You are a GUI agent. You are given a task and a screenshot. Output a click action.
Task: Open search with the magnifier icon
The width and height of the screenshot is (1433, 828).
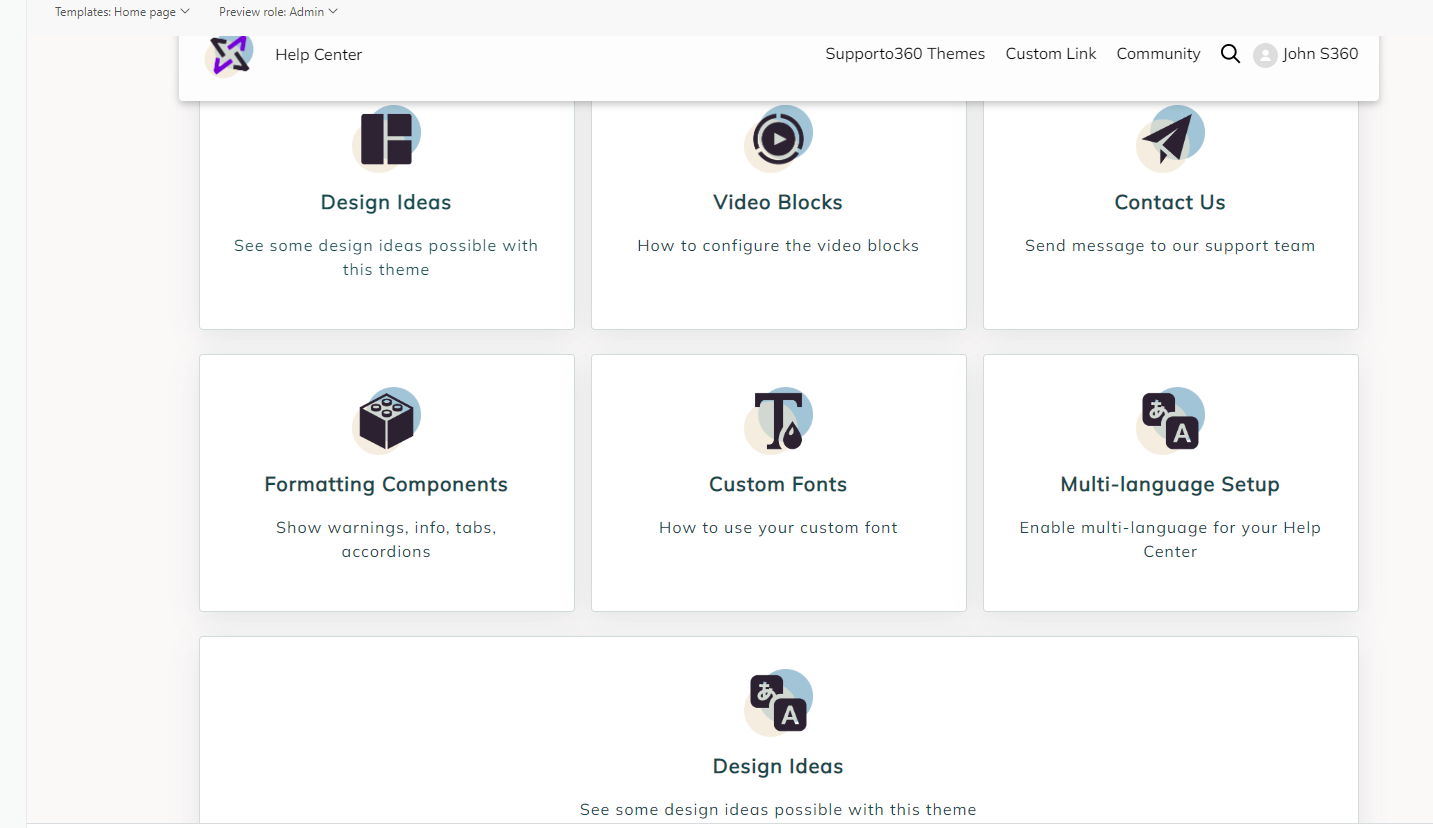point(1230,54)
